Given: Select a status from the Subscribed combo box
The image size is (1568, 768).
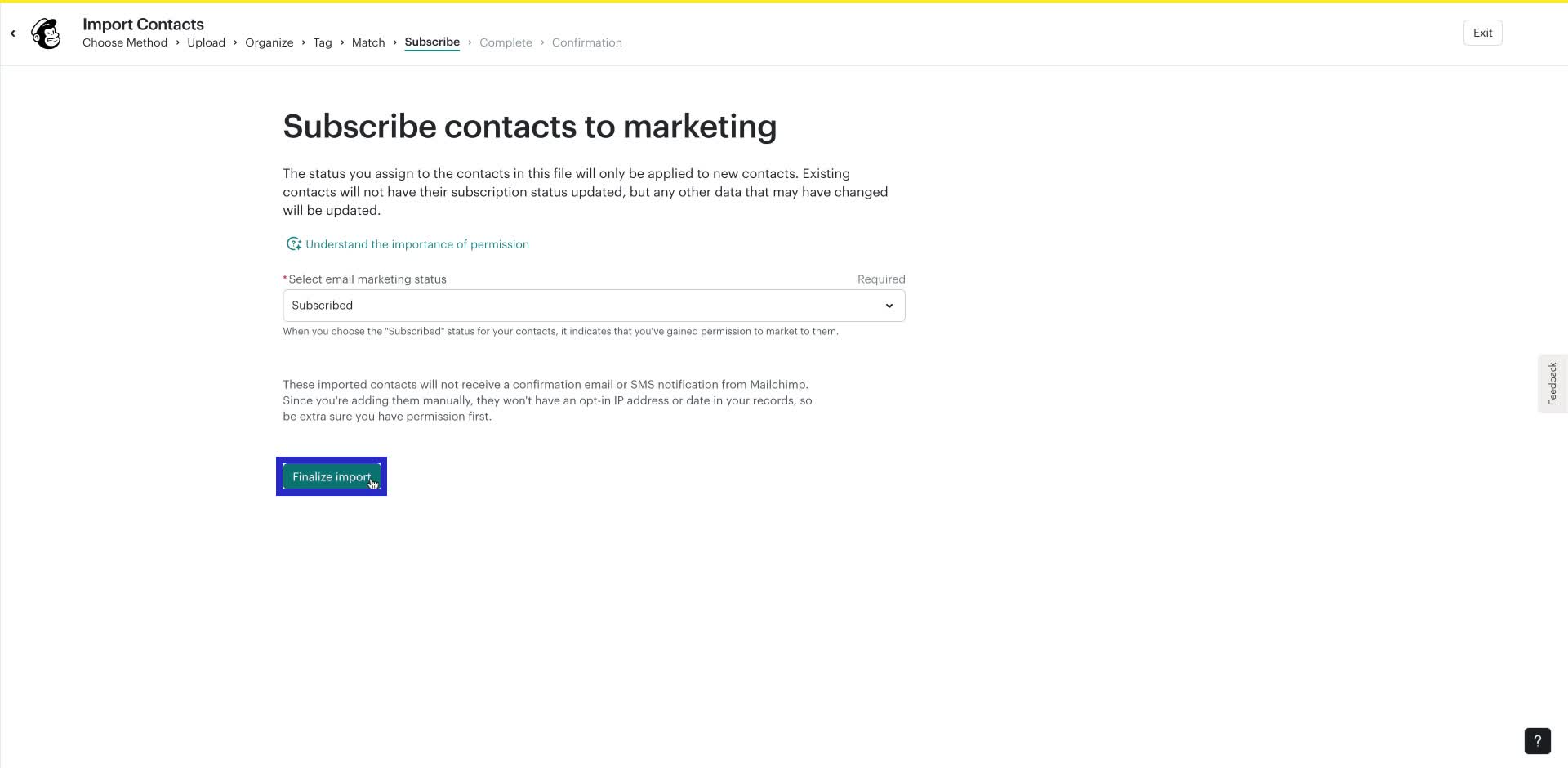Looking at the screenshot, I should [594, 305].
